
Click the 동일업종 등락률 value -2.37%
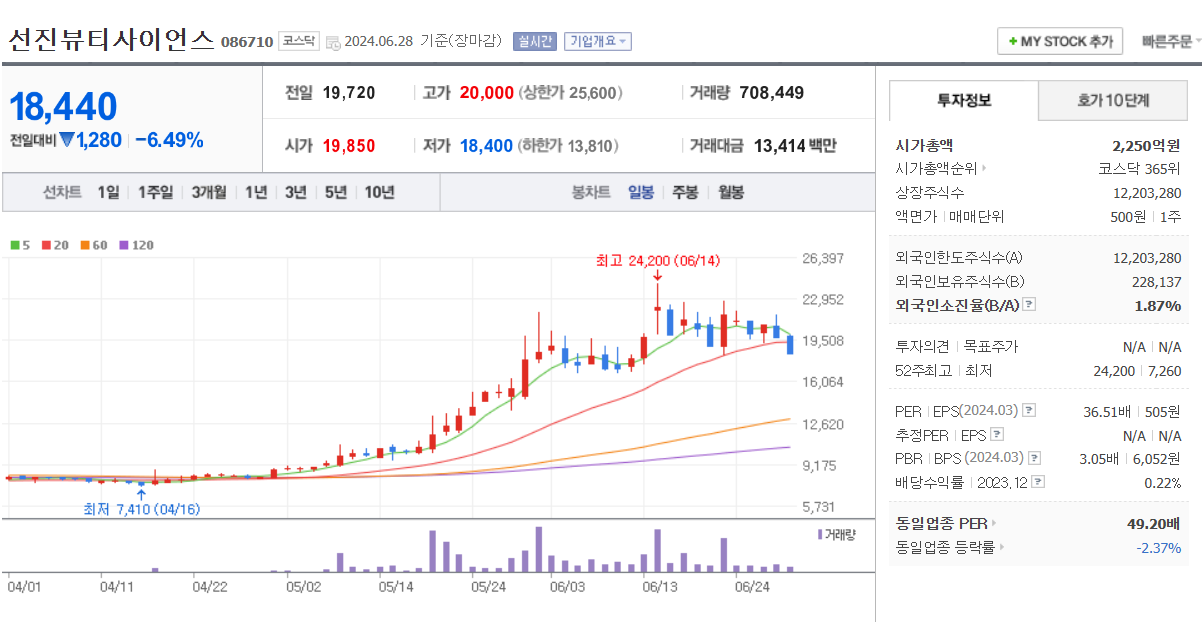coord(1158,547)
